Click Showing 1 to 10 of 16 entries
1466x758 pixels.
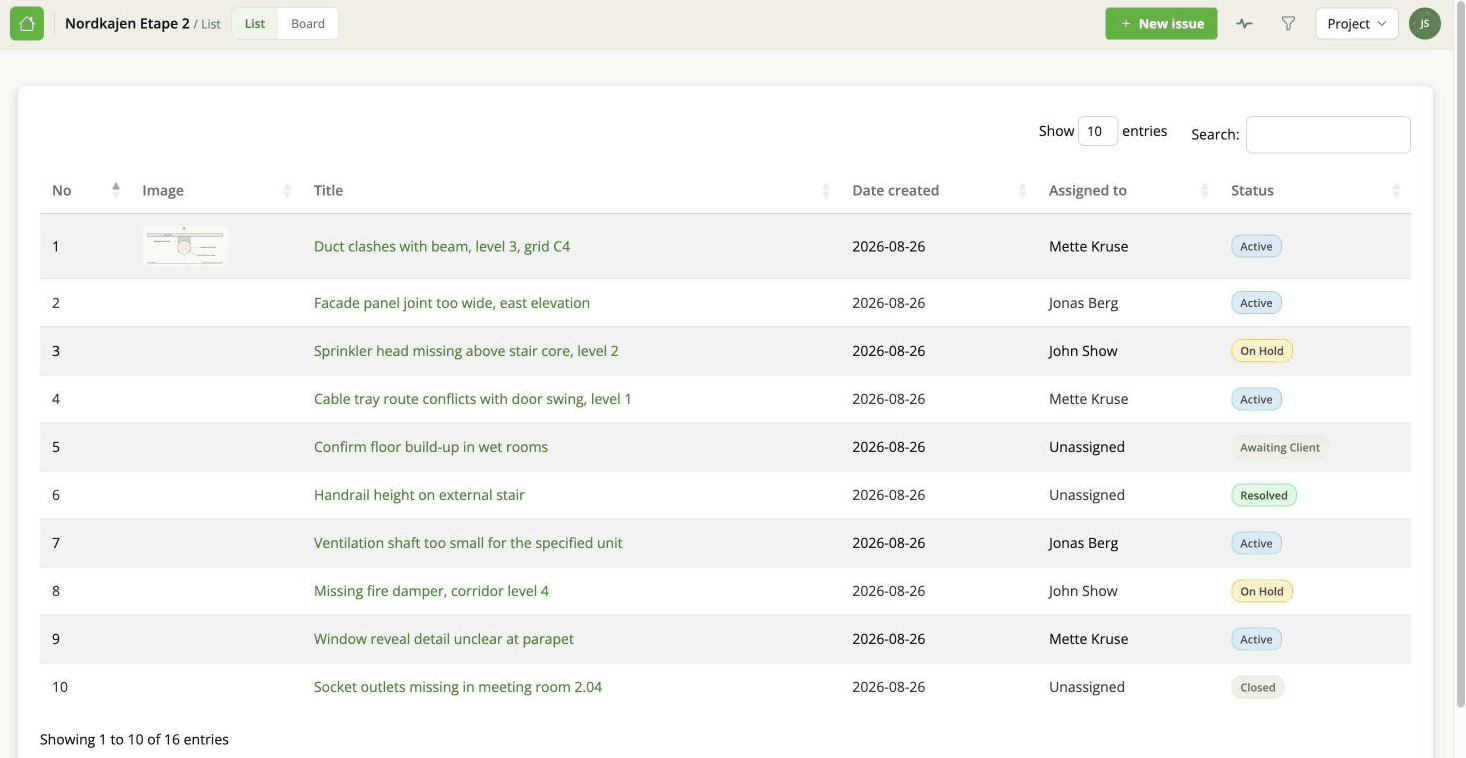[134, 740]
